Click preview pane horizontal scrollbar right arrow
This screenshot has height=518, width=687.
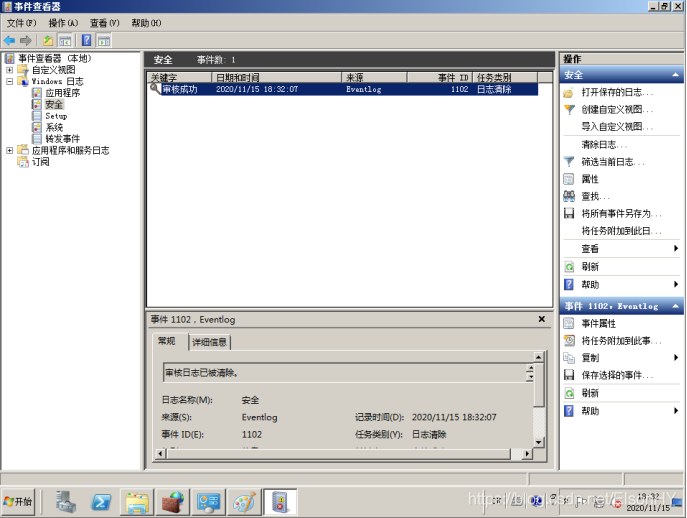pos(528,454)
